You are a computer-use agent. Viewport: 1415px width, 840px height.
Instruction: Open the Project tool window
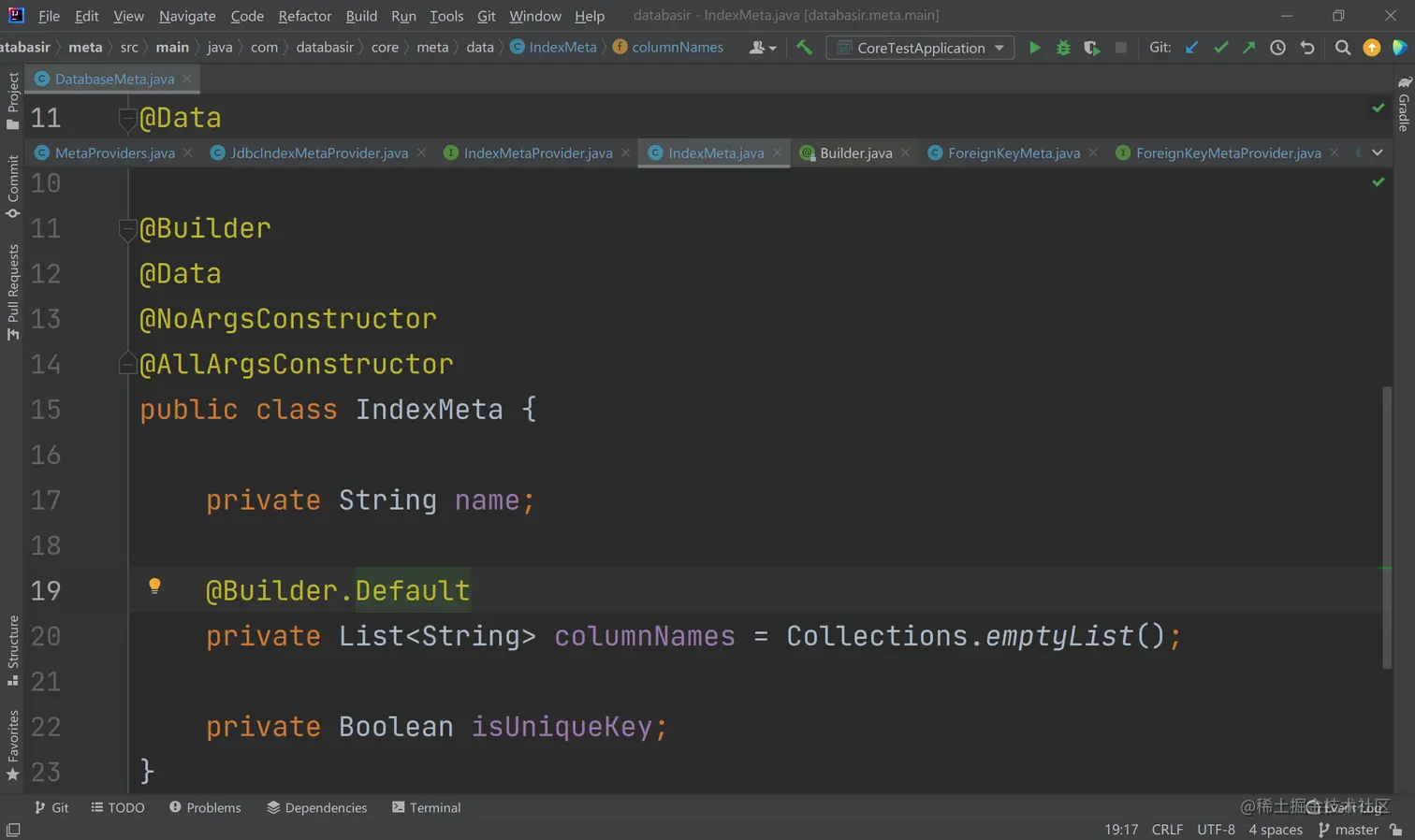point(12,100)
